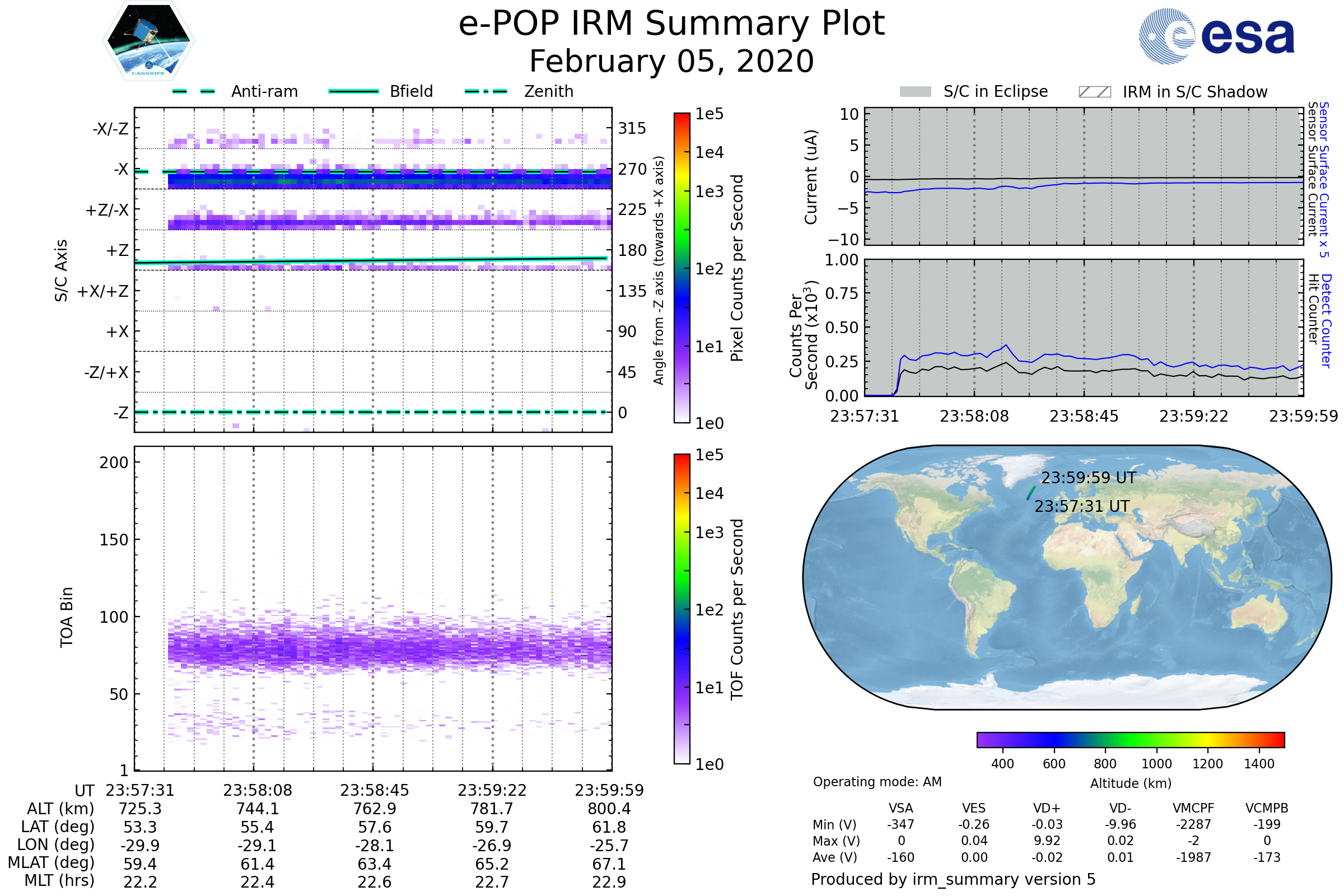This screenshot has width=1344, height=896.
Task: Click the green orbit track on world map
Action: tap(1031, 493)
